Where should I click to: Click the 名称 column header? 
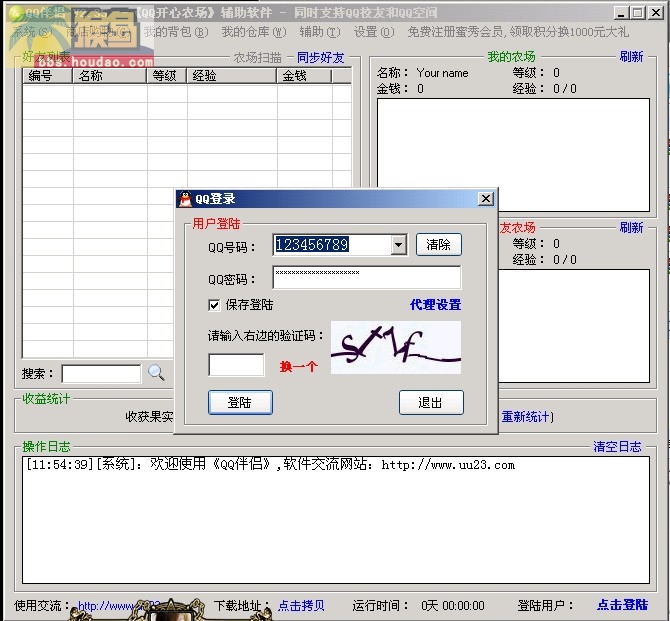(110, 76)
